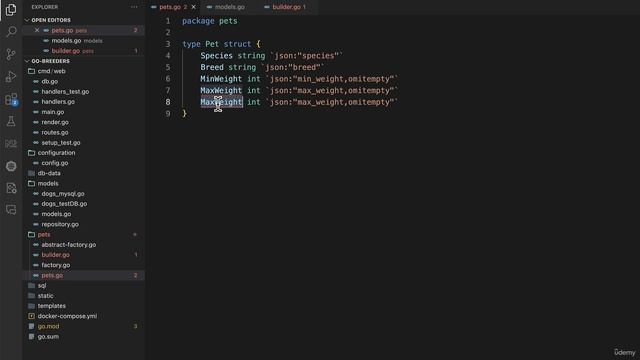Collapse the models folder
640x360 pixels.
pyautogui.click(x=48, y=183)
